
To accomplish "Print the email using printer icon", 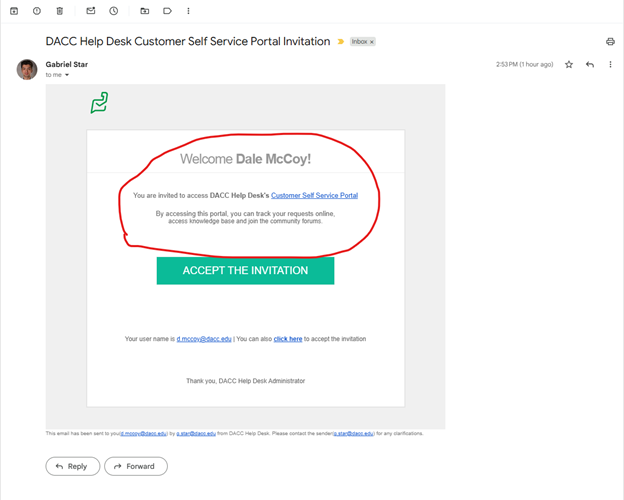I will point(610,41).
